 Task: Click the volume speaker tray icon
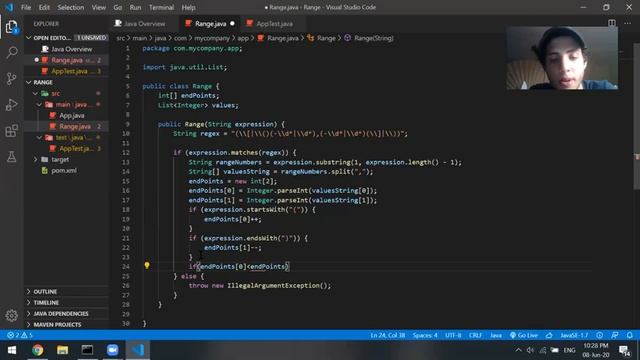coord(530,350)
